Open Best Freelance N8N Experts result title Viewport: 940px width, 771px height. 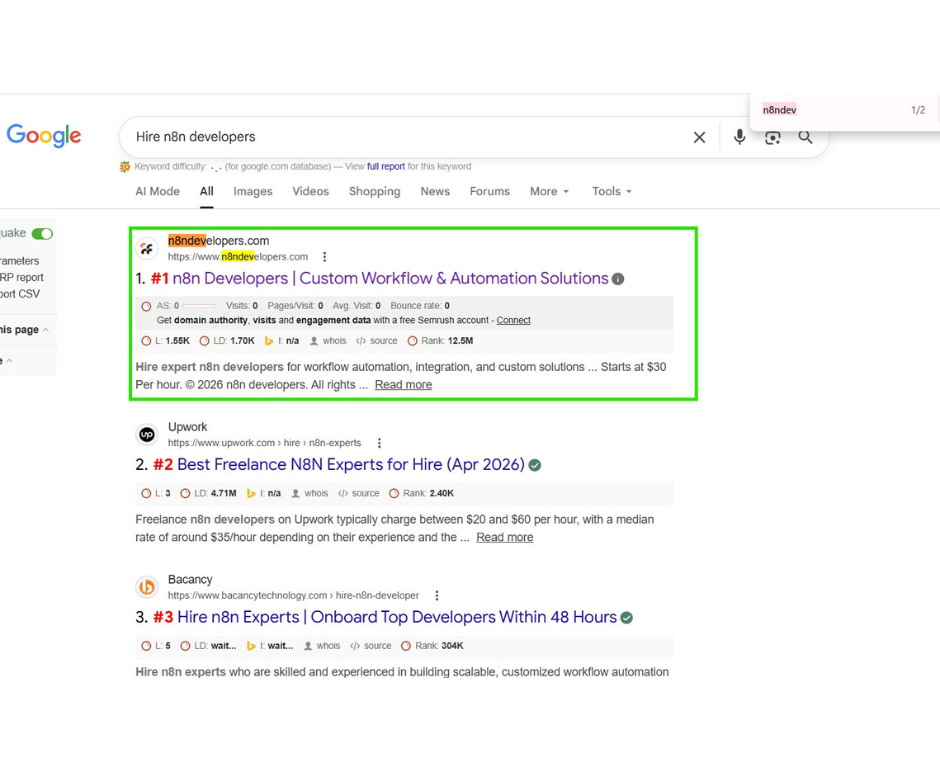pos(351,465)
